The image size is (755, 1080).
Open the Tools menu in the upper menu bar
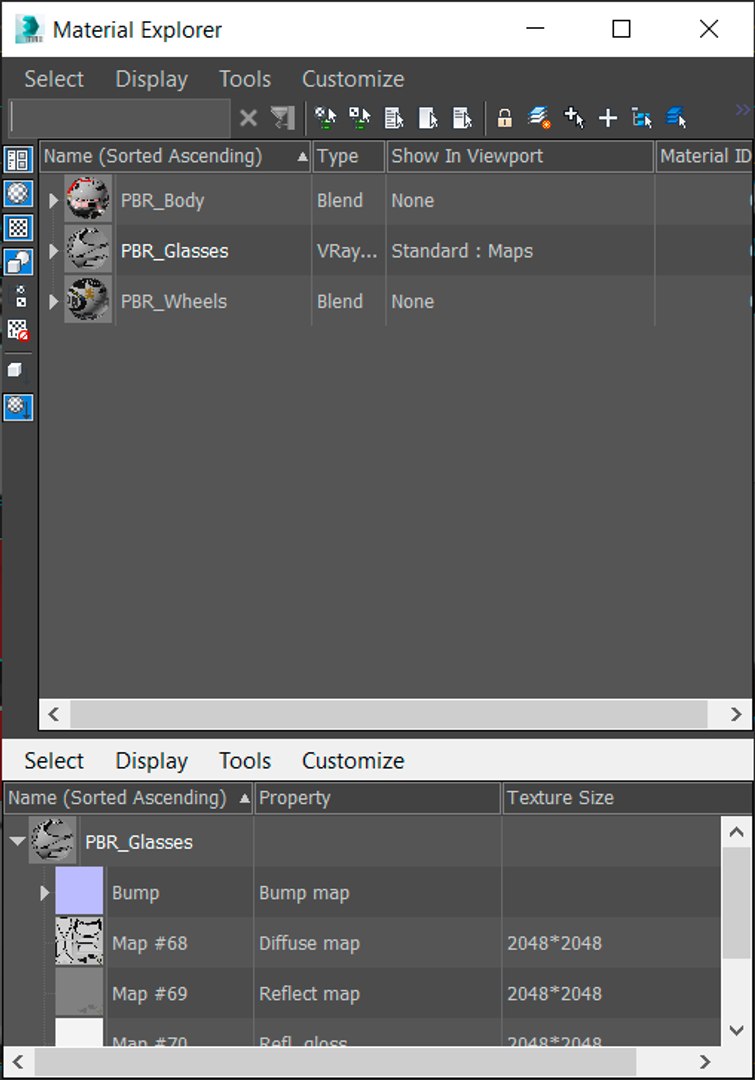[245, 79]
